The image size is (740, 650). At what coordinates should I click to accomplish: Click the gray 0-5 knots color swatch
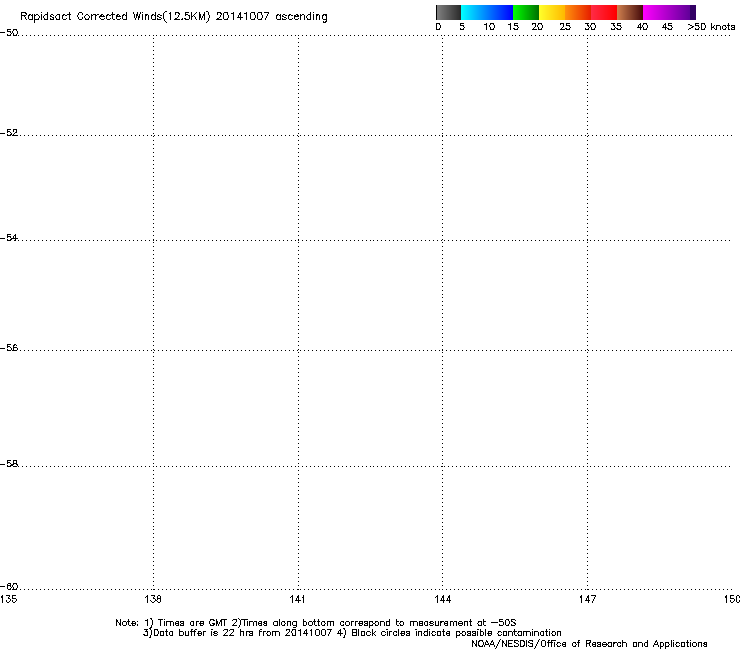[448, 12]
